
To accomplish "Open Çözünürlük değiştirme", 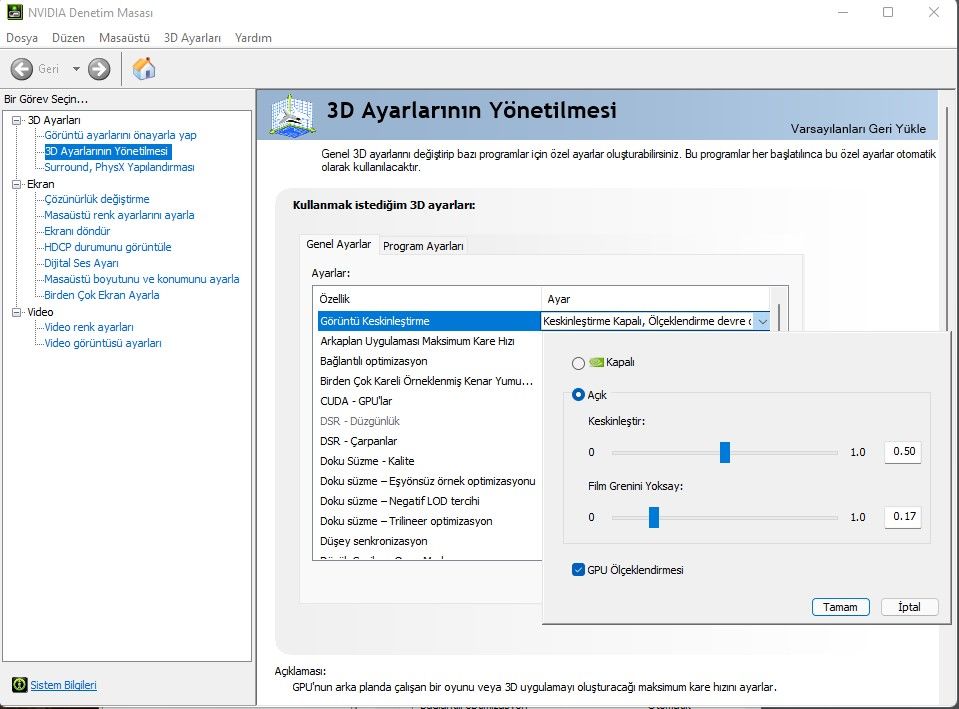I will click(x=97, y=199).
